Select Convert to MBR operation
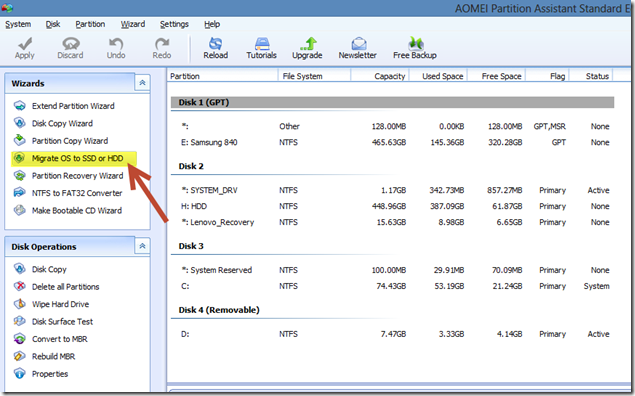The image size is (635, 396). pos(60,339)
